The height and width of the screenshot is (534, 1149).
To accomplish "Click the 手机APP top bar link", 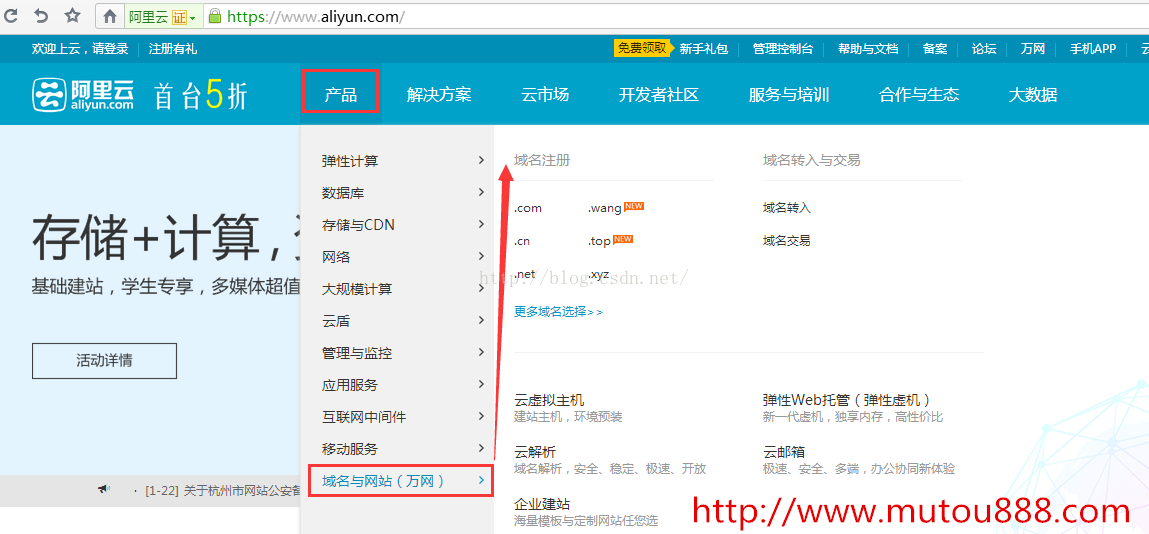I will (1093, 49).
